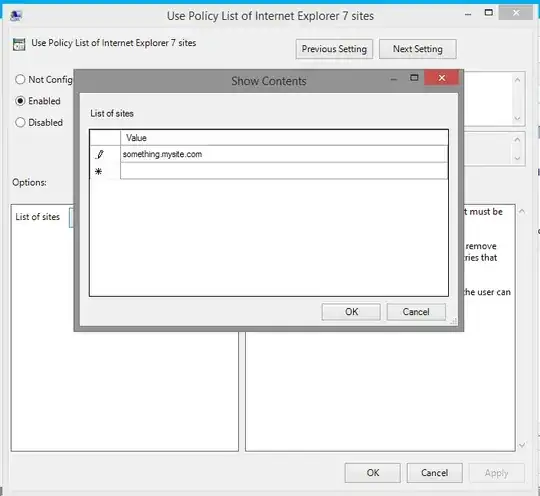Select the Disabled radio button
This screenshot has width=540, height=496.
20,122
